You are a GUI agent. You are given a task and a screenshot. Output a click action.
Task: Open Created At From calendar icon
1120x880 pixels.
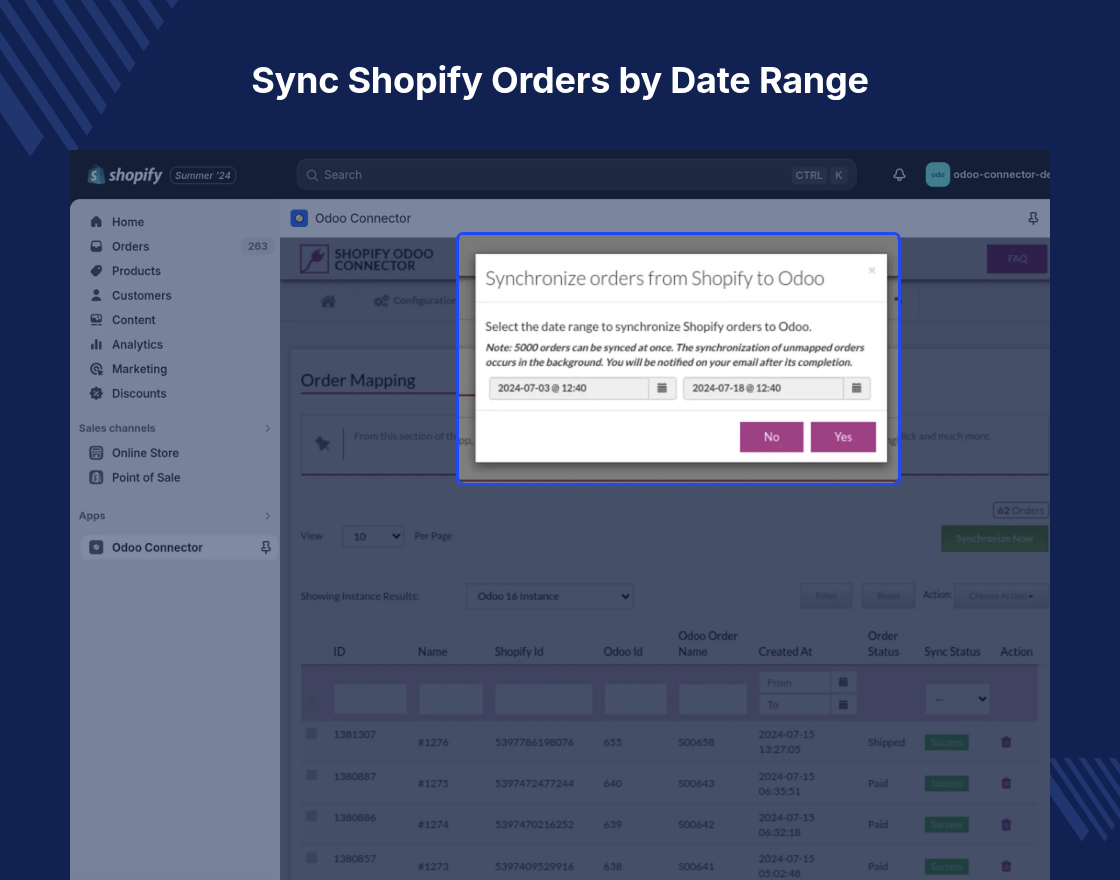843,682
